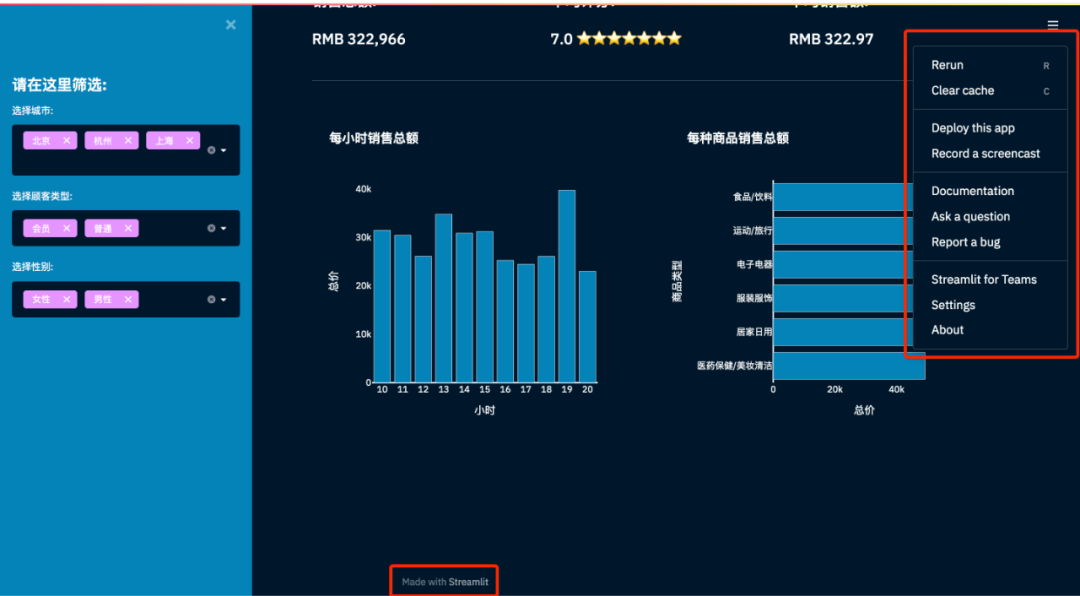
Task: Click the 选择性别 label
Action: (33, 267)
